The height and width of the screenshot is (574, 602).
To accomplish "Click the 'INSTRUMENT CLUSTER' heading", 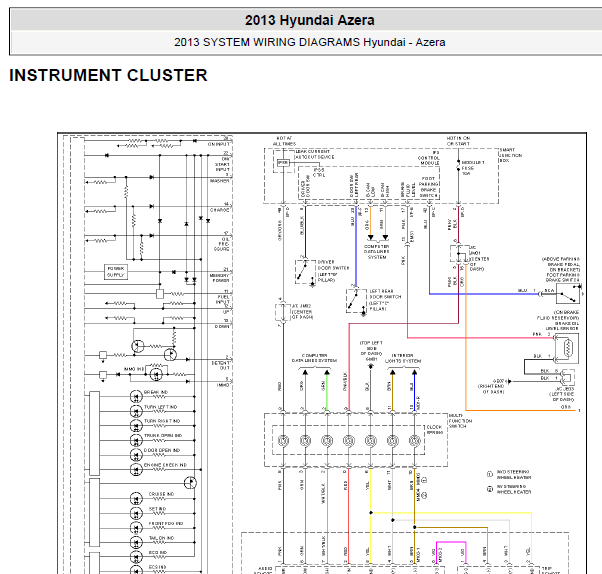I will 108,75.
